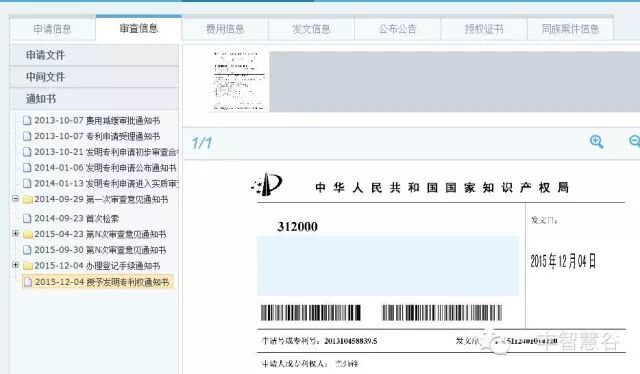Open 2013-10-21 发明专利申请初步审查 notice
The height and width of the screenshot is (374, 640).
[106, 152]
